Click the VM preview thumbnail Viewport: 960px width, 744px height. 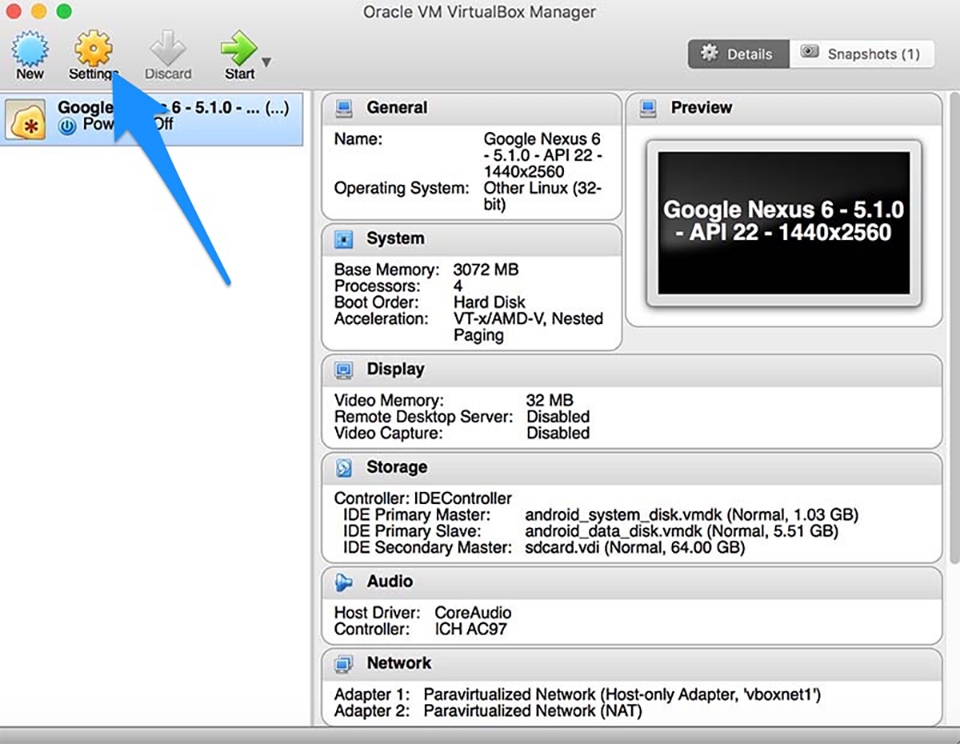point(784,224)
